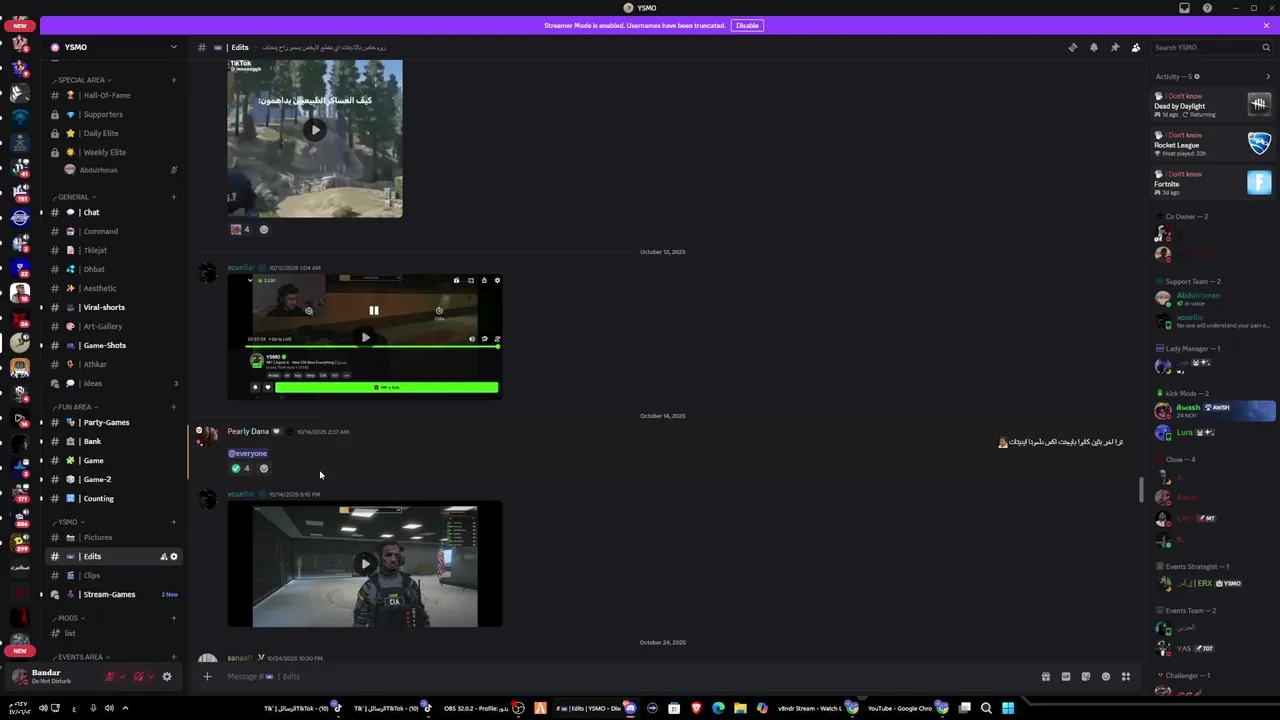
Task: Click the green checkmark reaction with 4
Action: [241, 468]
